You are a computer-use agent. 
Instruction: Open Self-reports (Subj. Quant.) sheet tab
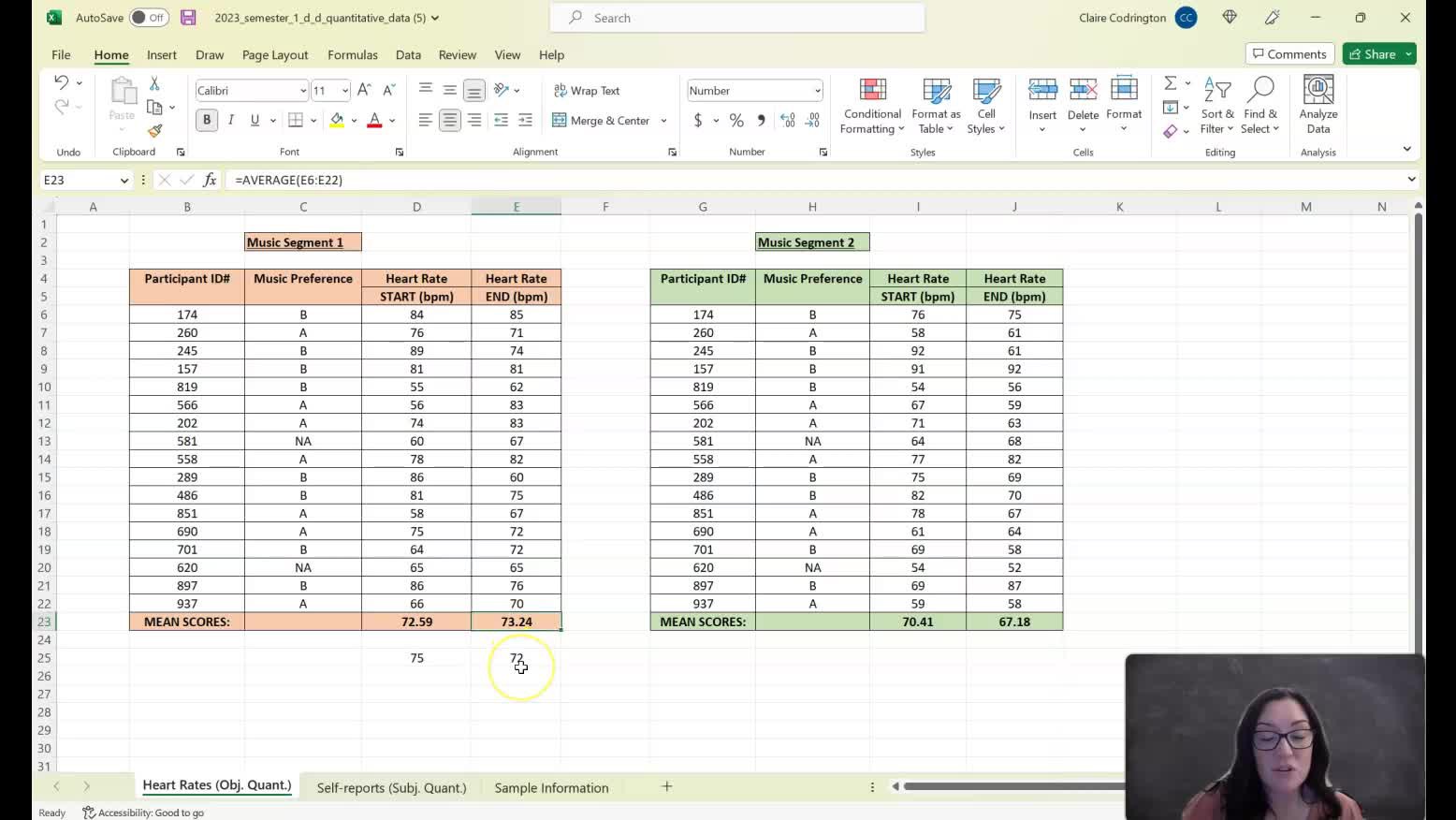[x=391, y=787]
